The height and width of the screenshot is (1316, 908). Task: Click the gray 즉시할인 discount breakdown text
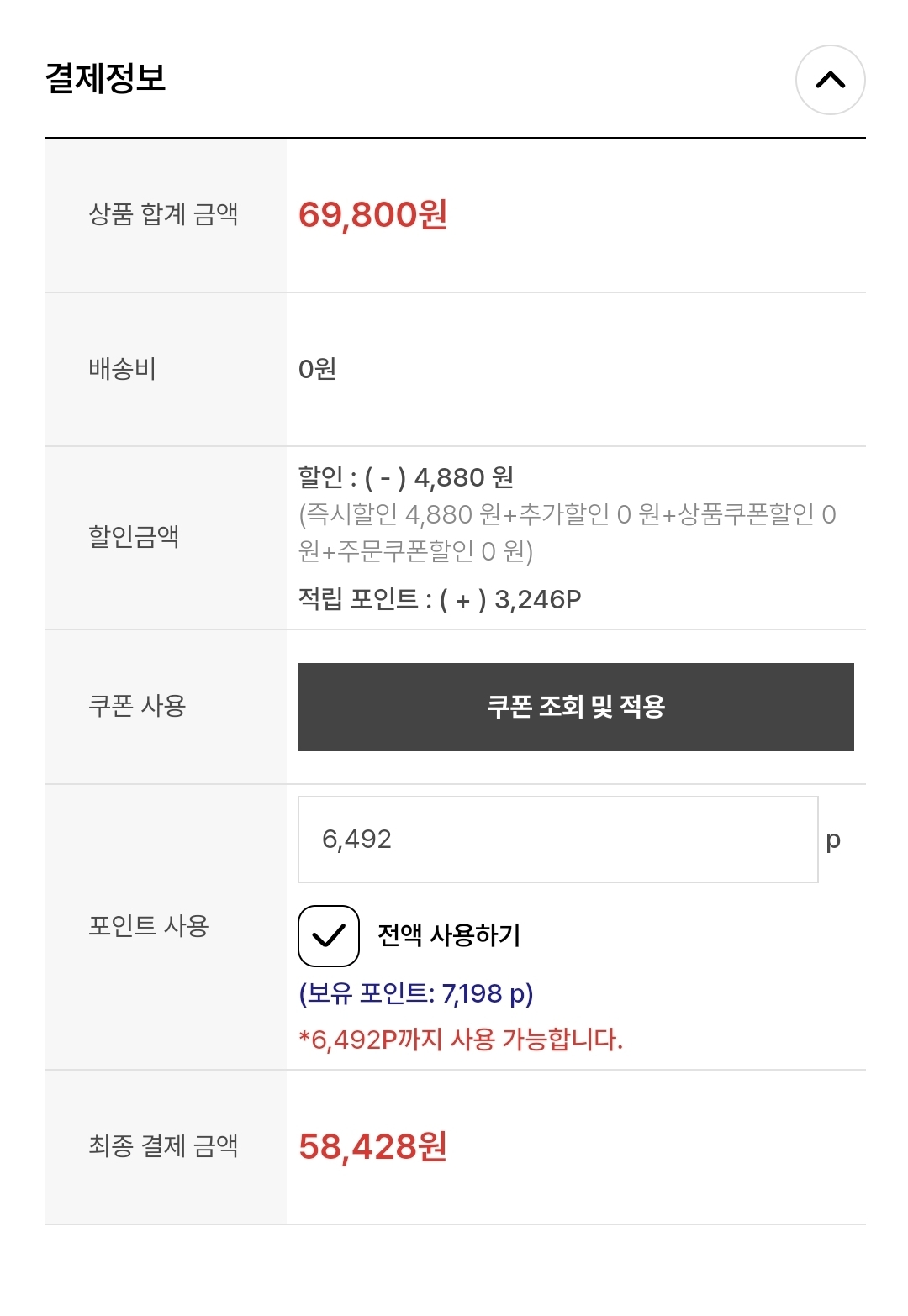coord(567,532)
